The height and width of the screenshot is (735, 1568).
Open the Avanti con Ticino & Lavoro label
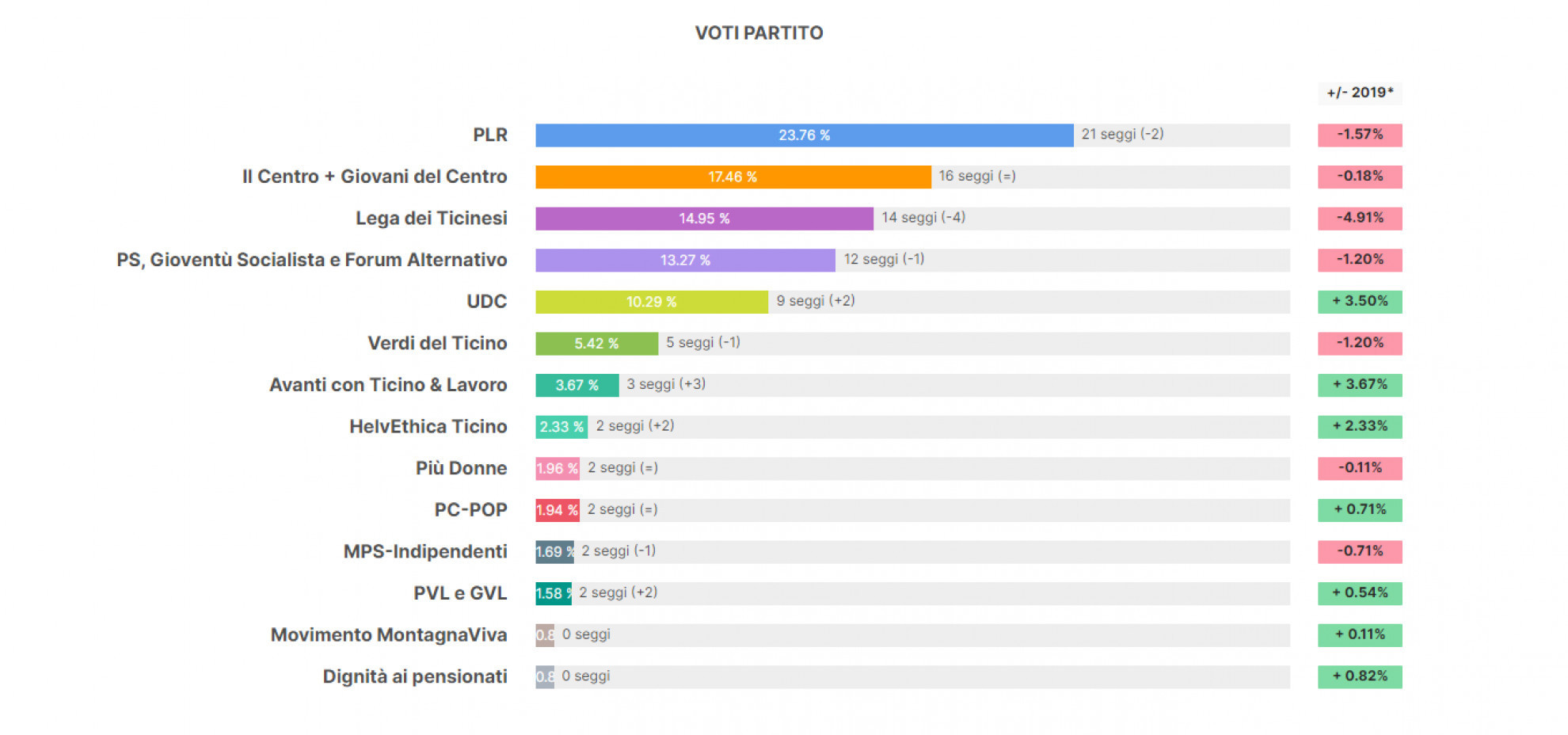coord(388,385)
